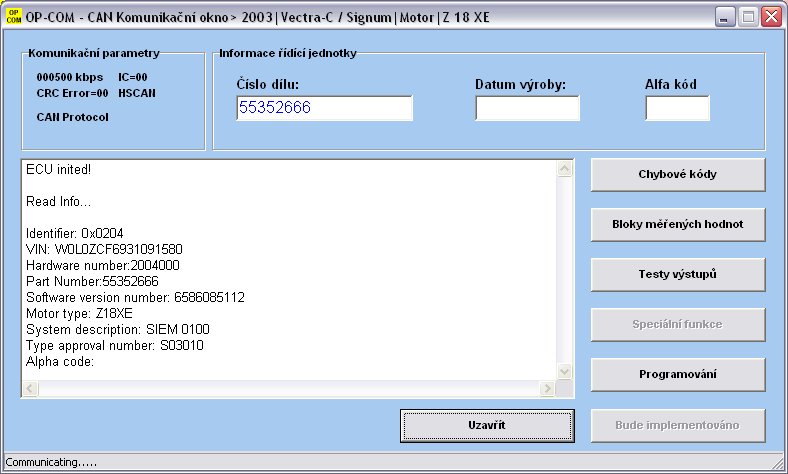Select the Software version number line
The image size is (788, 474).
(x=135, y=298)
